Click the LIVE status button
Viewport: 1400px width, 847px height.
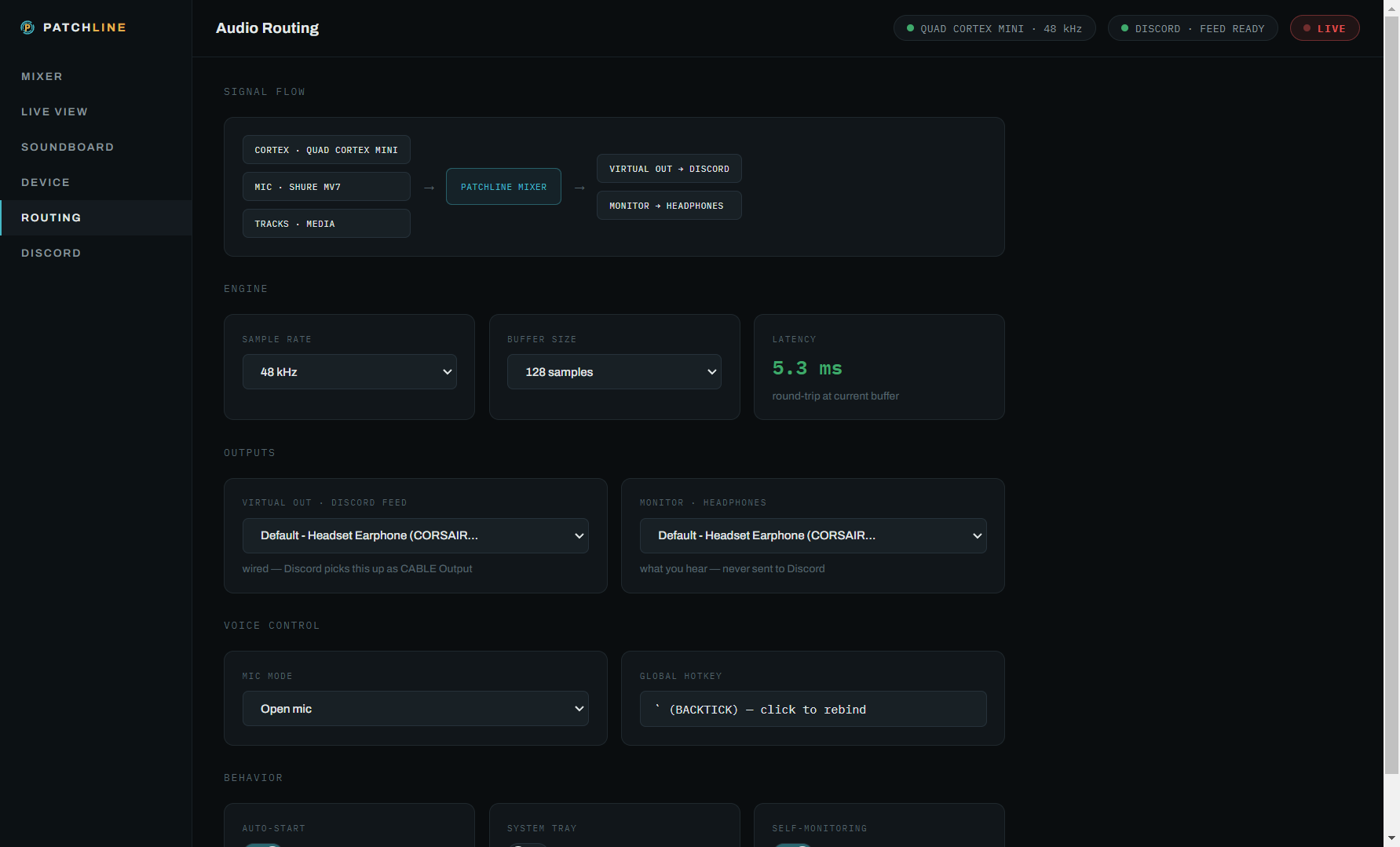(1325, 28)
